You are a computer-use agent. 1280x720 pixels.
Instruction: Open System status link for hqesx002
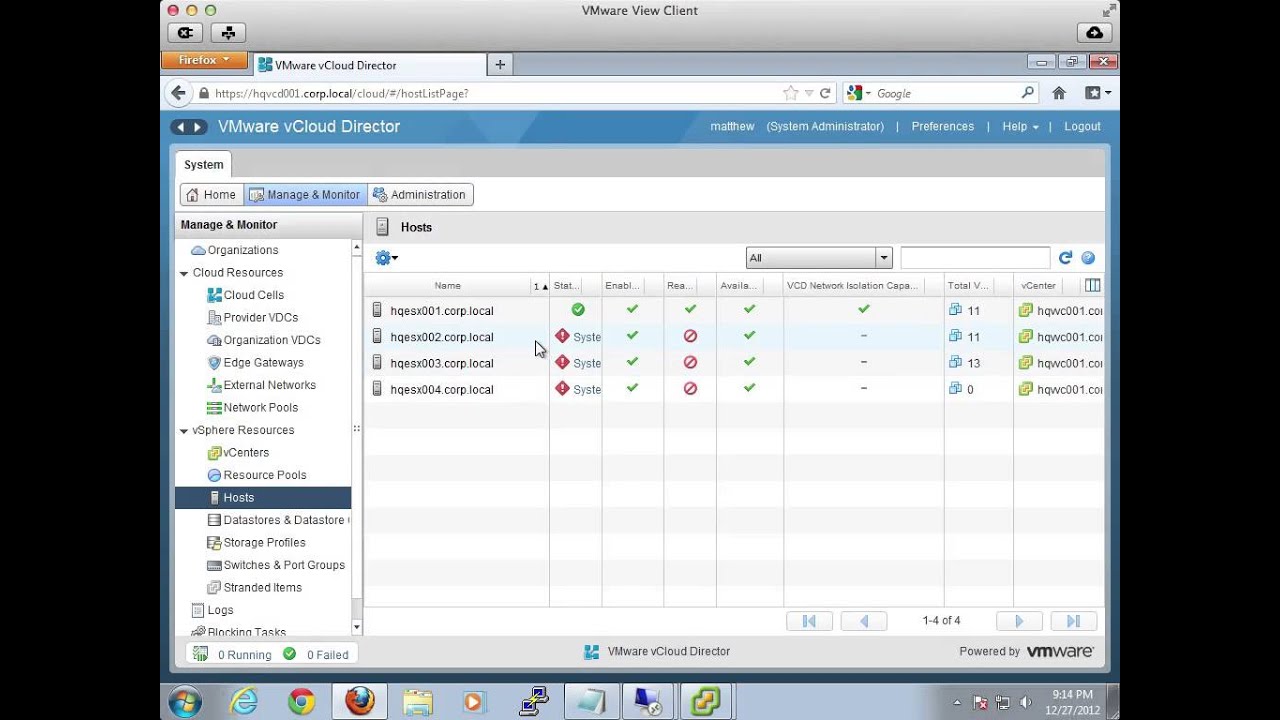click(587, 337)
